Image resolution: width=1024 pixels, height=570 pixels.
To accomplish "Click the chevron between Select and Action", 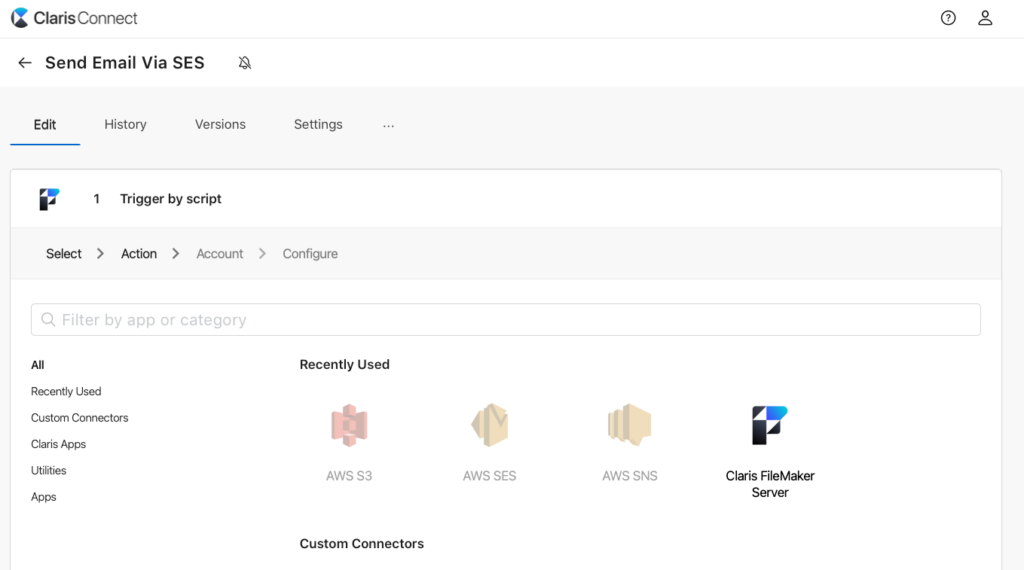I will (x=101, y=253).
